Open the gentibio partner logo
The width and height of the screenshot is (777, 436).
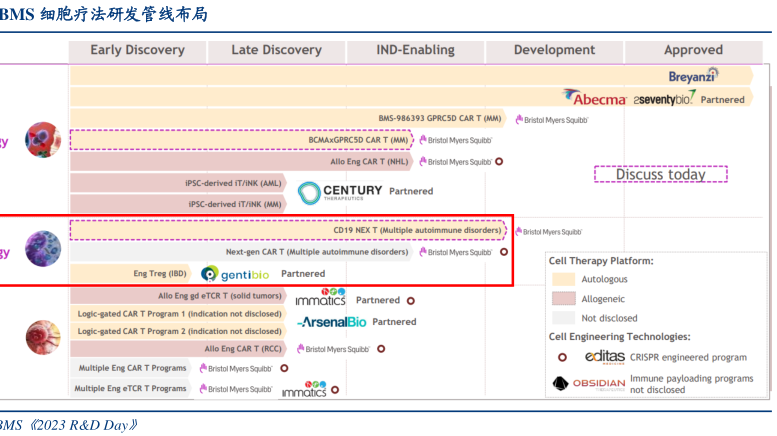(235, 273)
